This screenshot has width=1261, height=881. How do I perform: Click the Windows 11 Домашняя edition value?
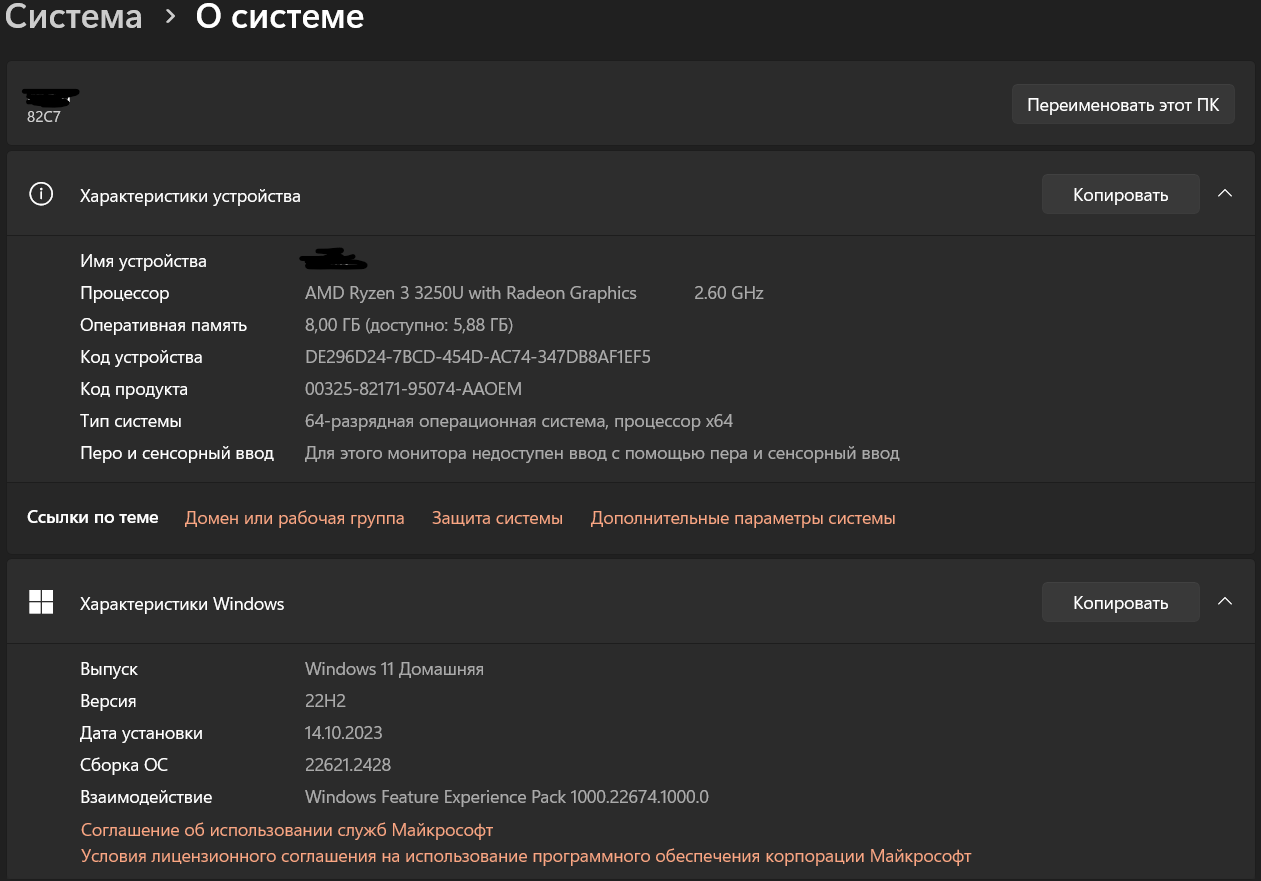(x=394, y=669)
